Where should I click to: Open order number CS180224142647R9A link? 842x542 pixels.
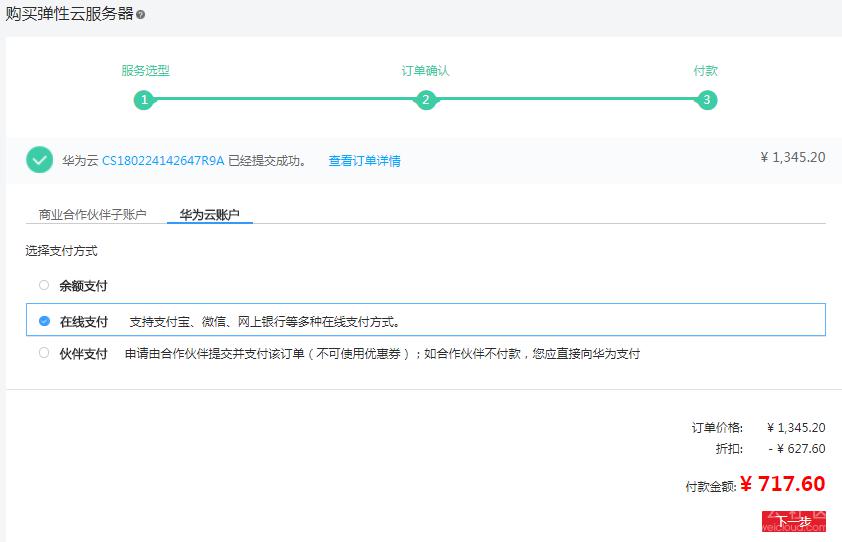[x=163, y=161]
